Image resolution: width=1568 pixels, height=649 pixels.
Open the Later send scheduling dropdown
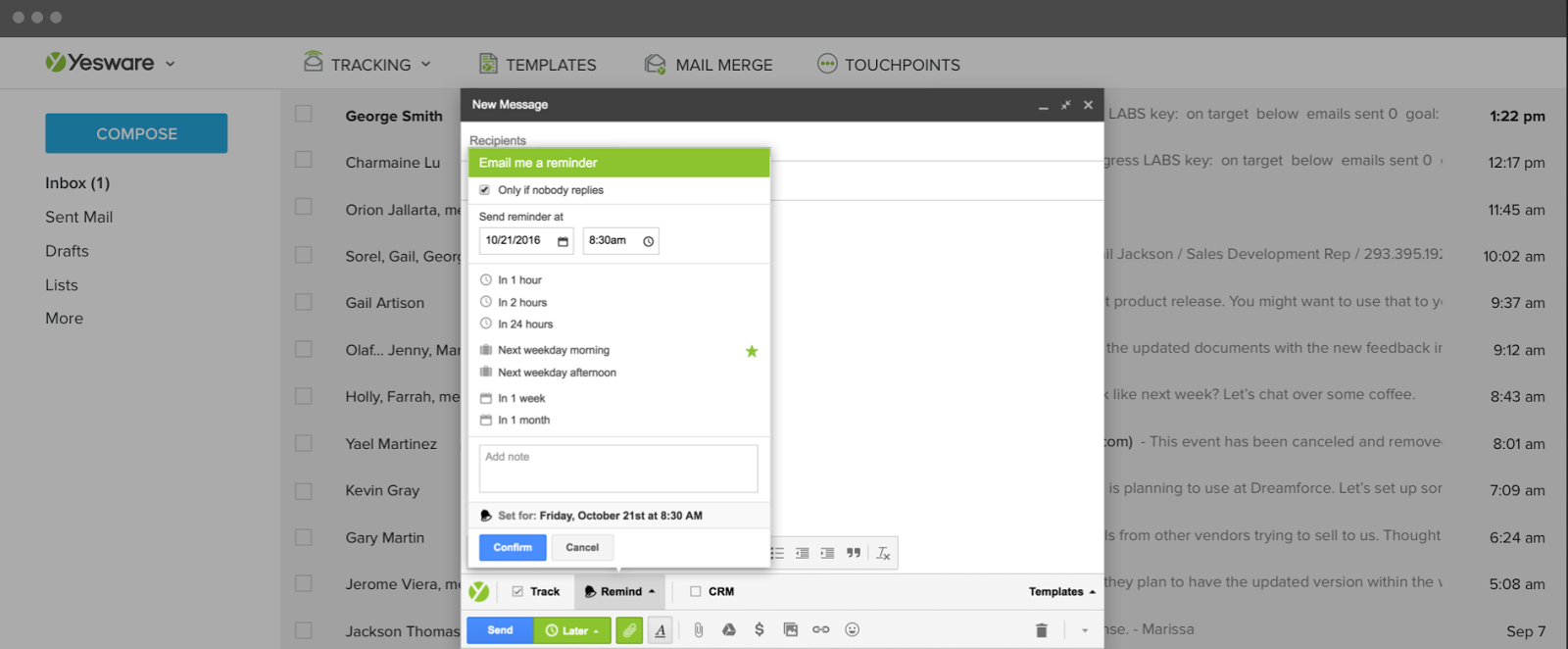tap(572, 630)
